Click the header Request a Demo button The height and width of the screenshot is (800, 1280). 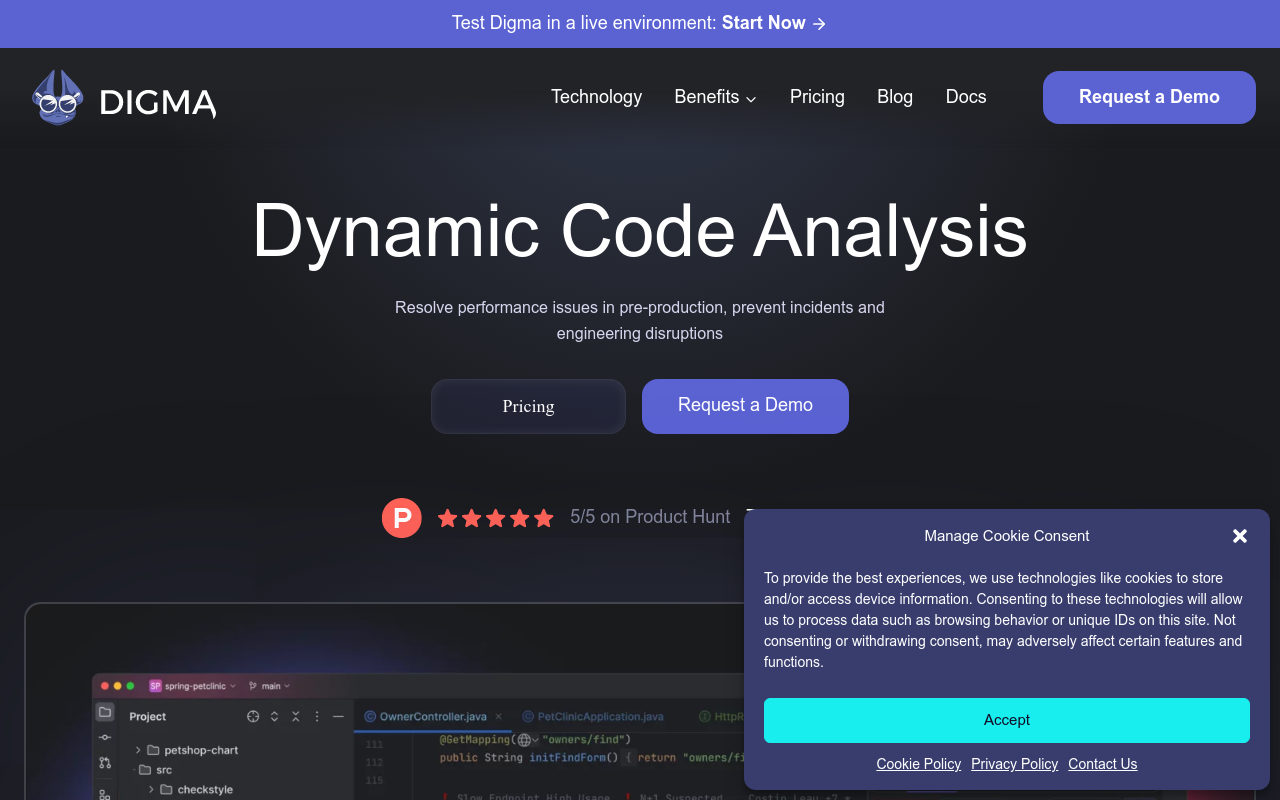pos(1149,97)
